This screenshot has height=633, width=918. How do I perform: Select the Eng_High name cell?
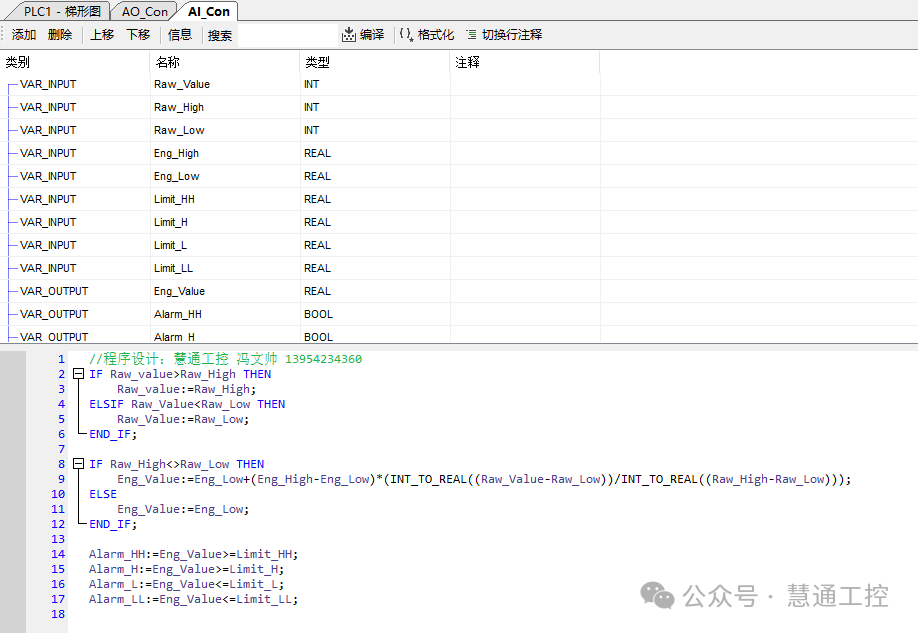225,153
